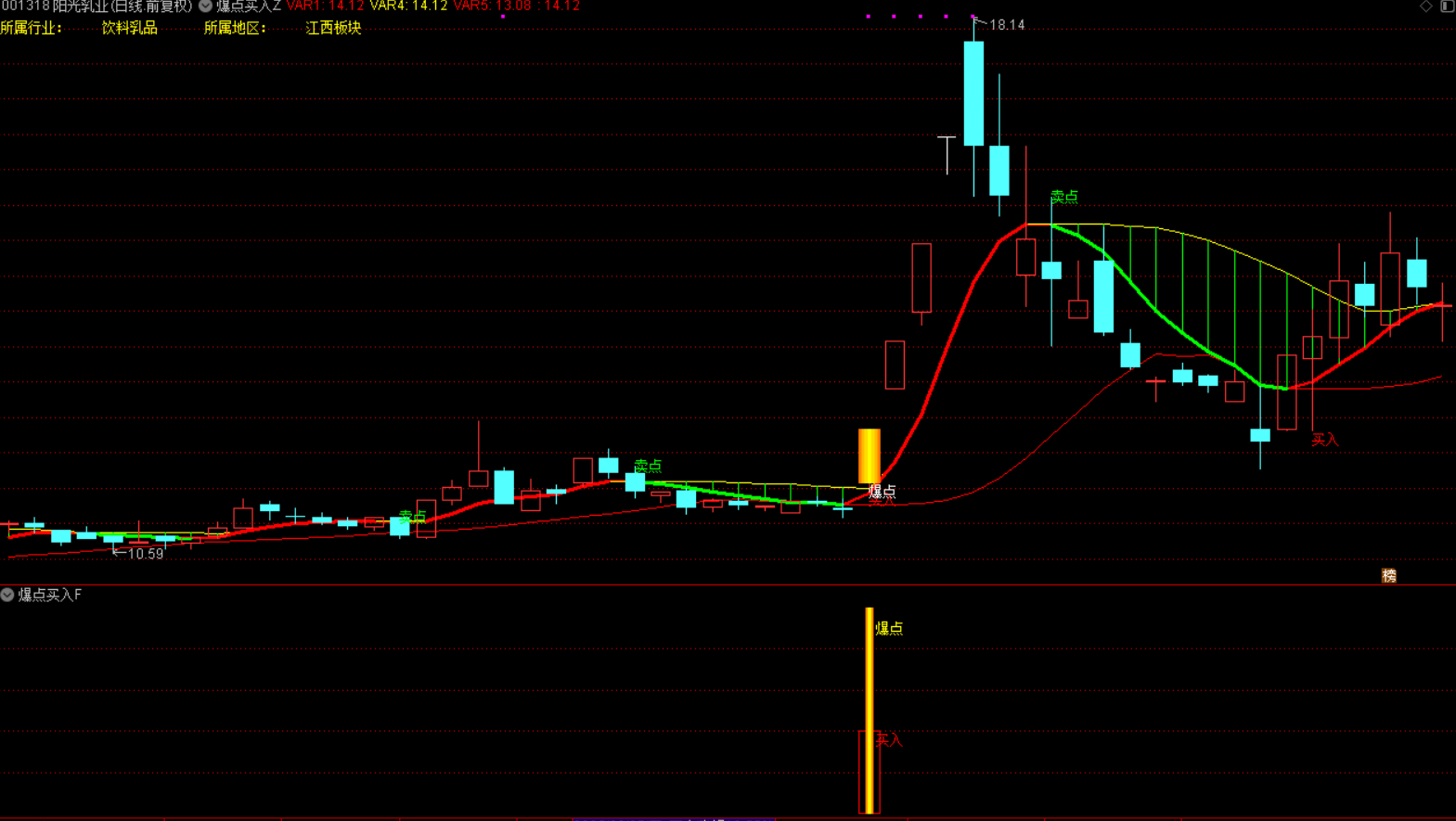Viewport: 1456px width, 821px height.
Task: Click the VAR4: 14.12 value
Action: tap(408, 6)
